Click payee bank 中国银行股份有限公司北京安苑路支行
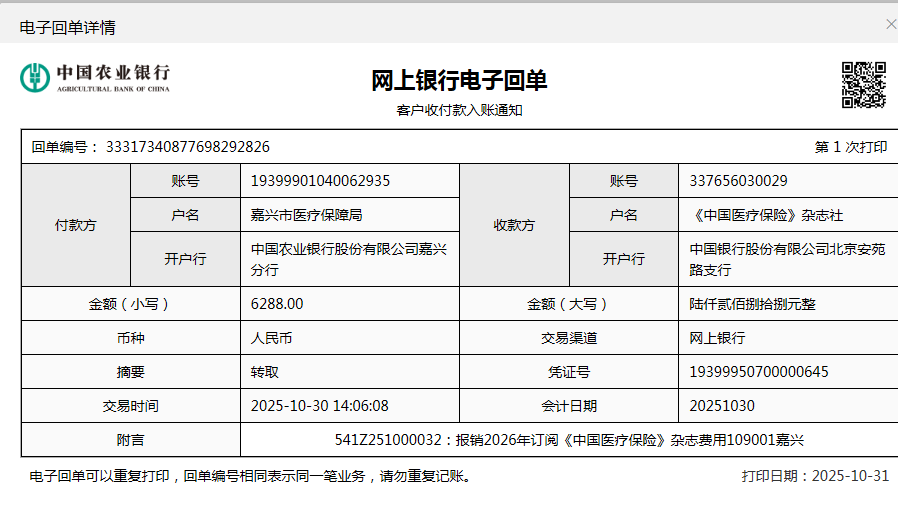This screenshot has height=509, width=898. tap(786, 259)
